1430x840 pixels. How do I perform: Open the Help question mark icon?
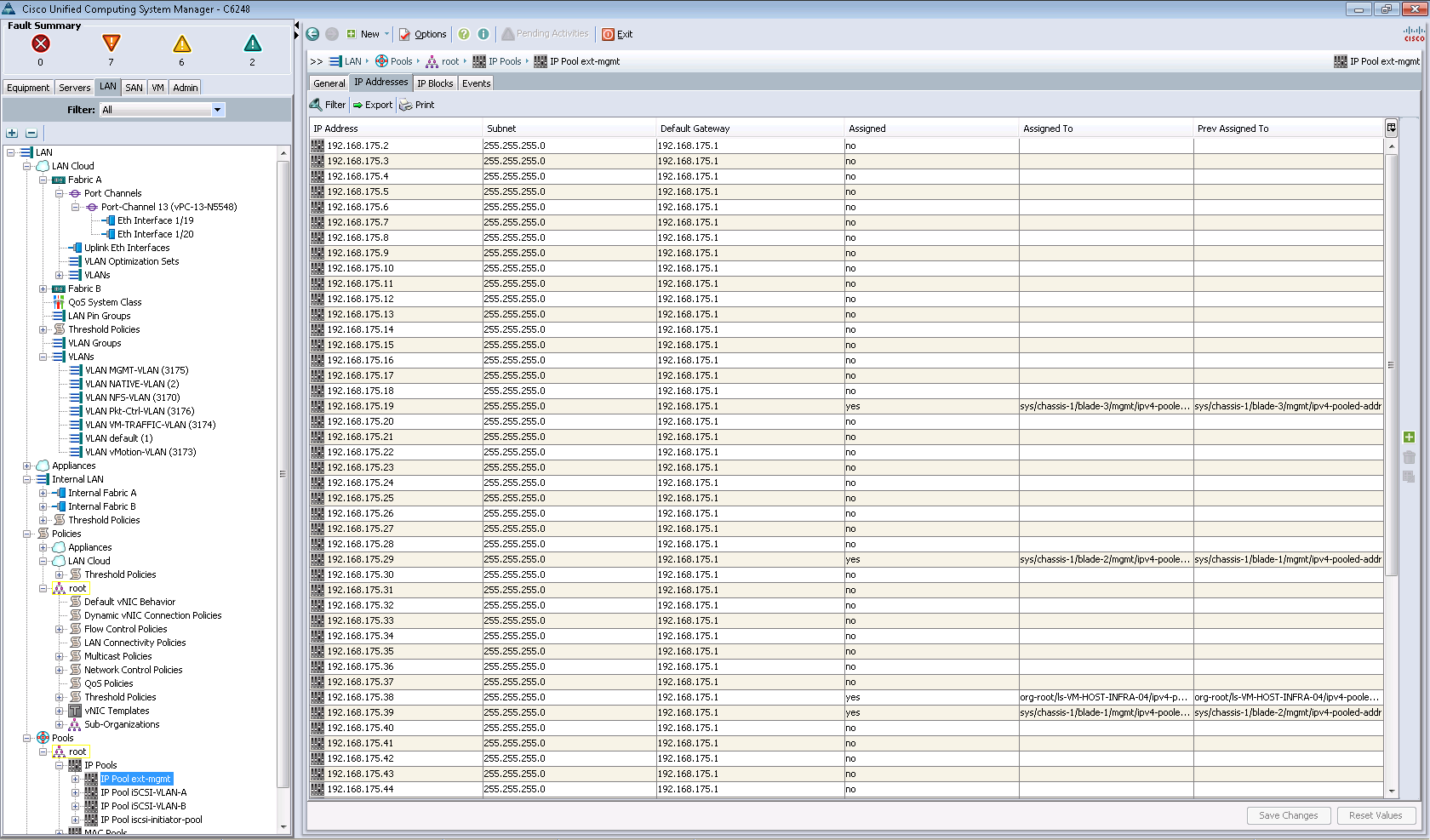click(464, 34)
